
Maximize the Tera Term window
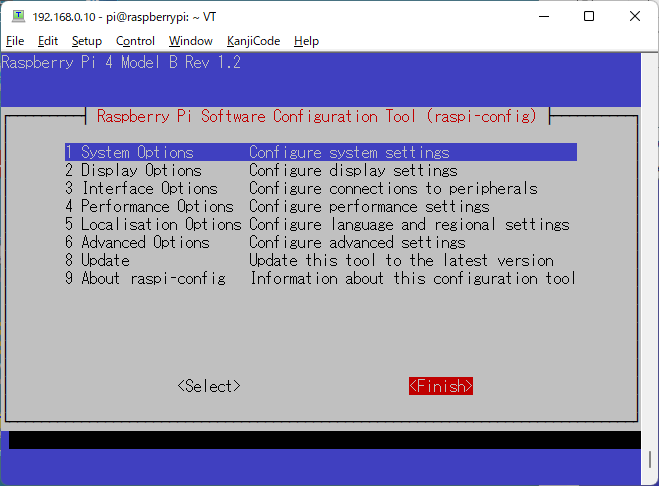589,17
